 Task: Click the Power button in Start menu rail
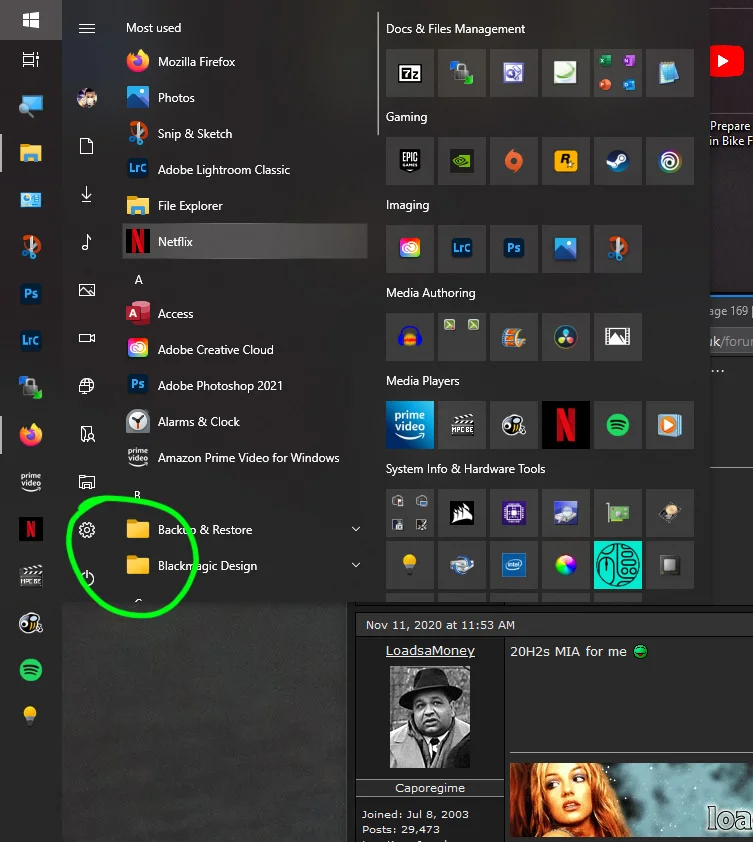87,578
